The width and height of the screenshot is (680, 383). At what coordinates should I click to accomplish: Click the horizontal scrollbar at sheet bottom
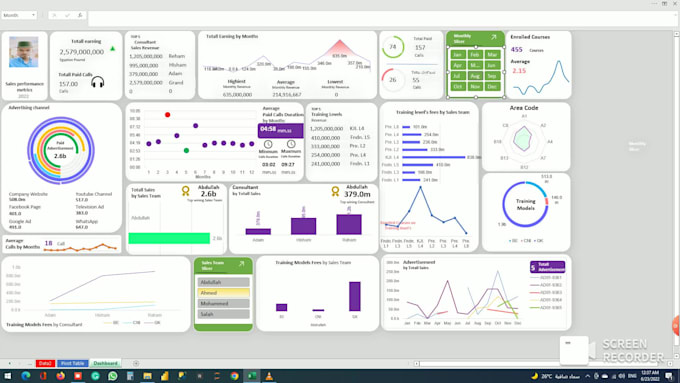(538, 363)
